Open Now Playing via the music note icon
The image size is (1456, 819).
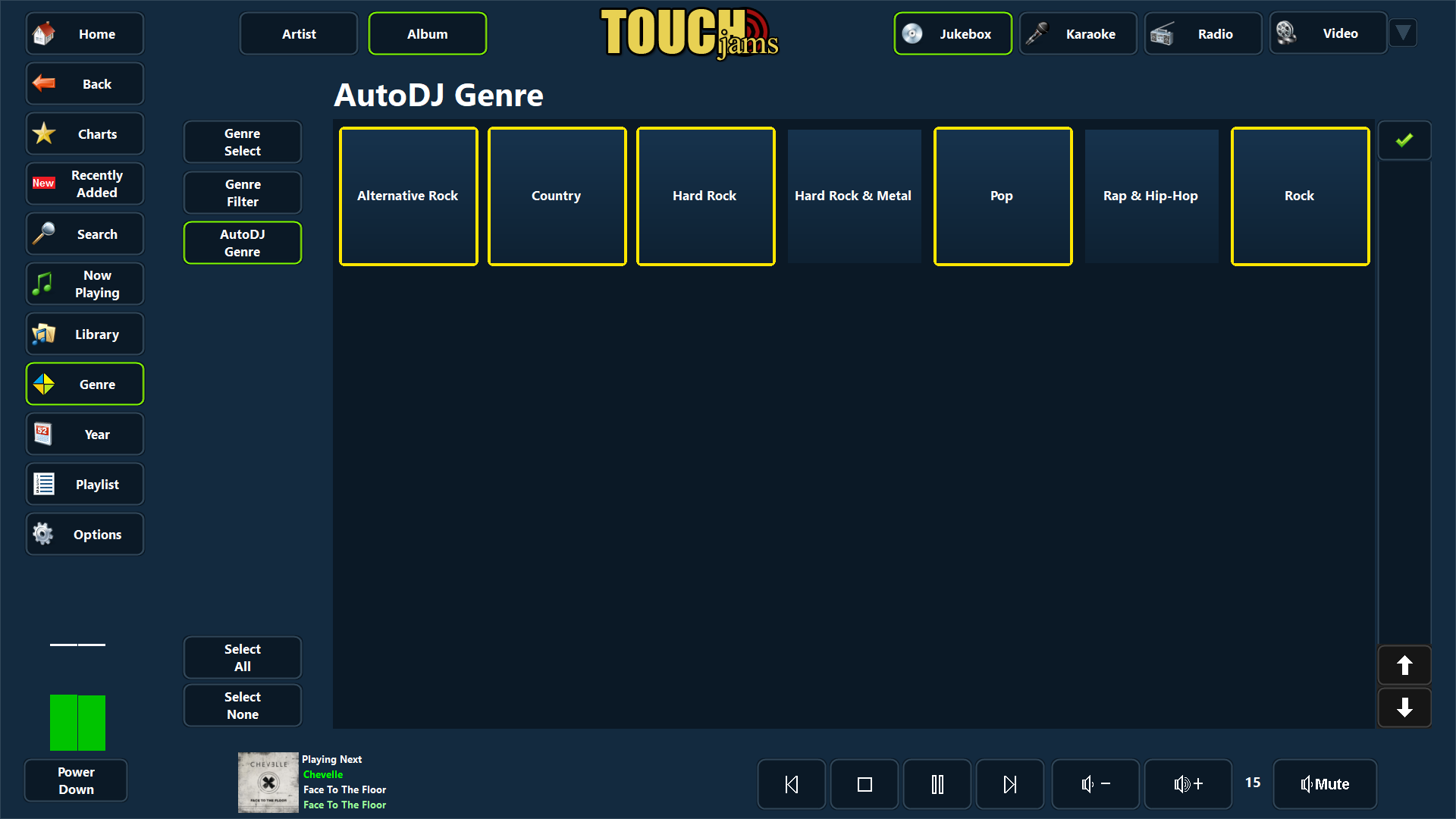tap(43, 284)
